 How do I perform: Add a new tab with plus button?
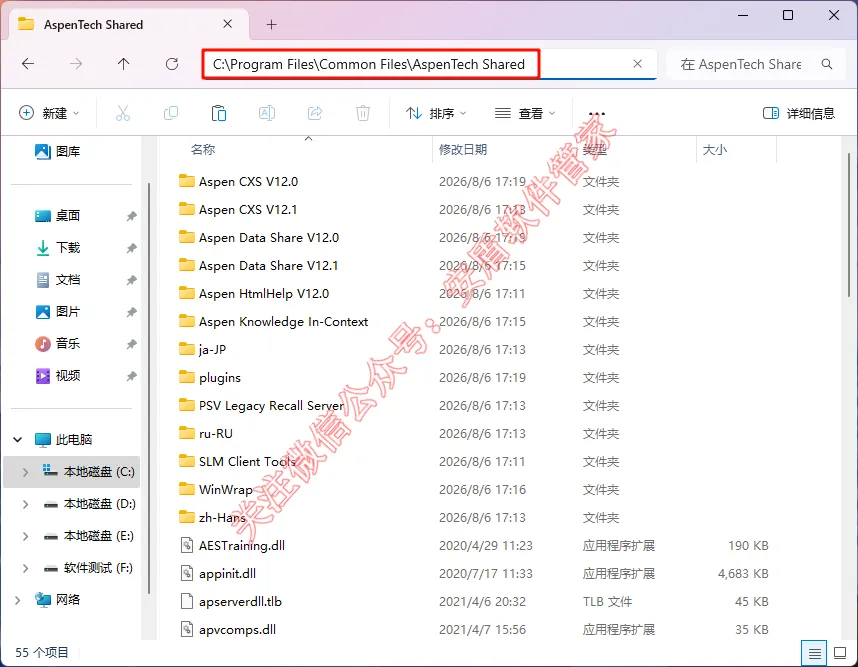pos(271,25)
